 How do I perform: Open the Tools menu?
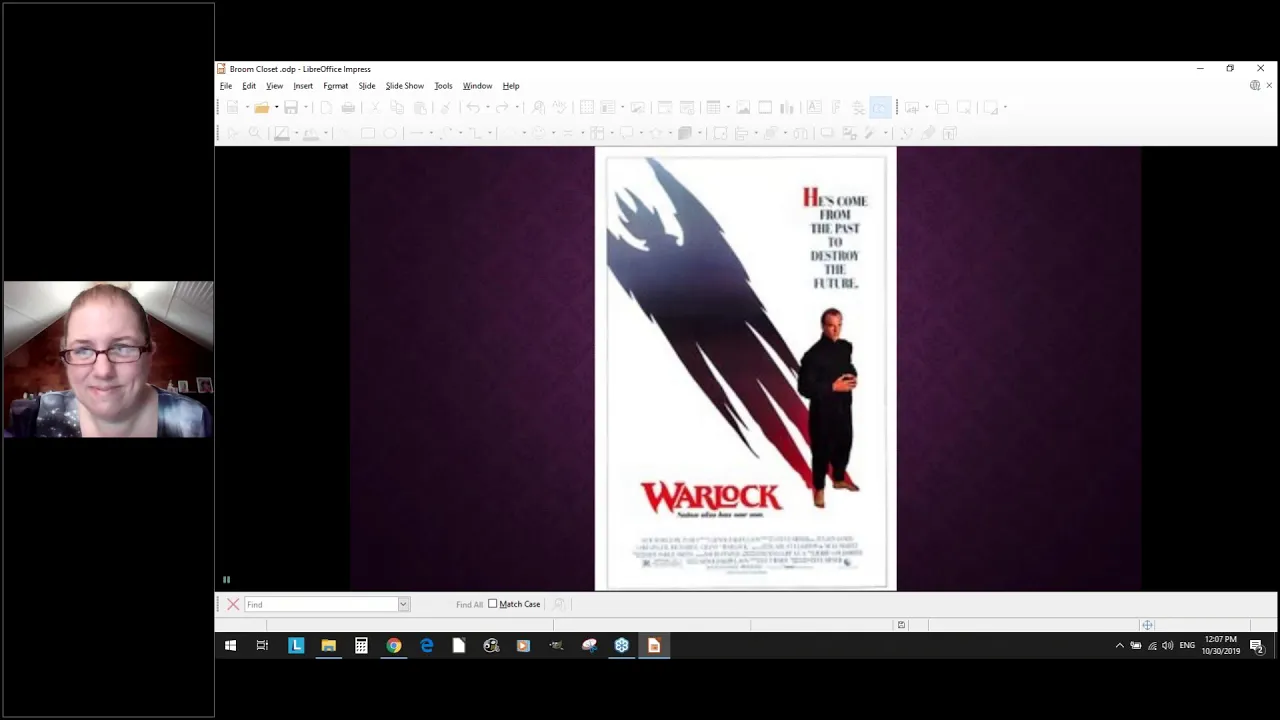[443, 86]
